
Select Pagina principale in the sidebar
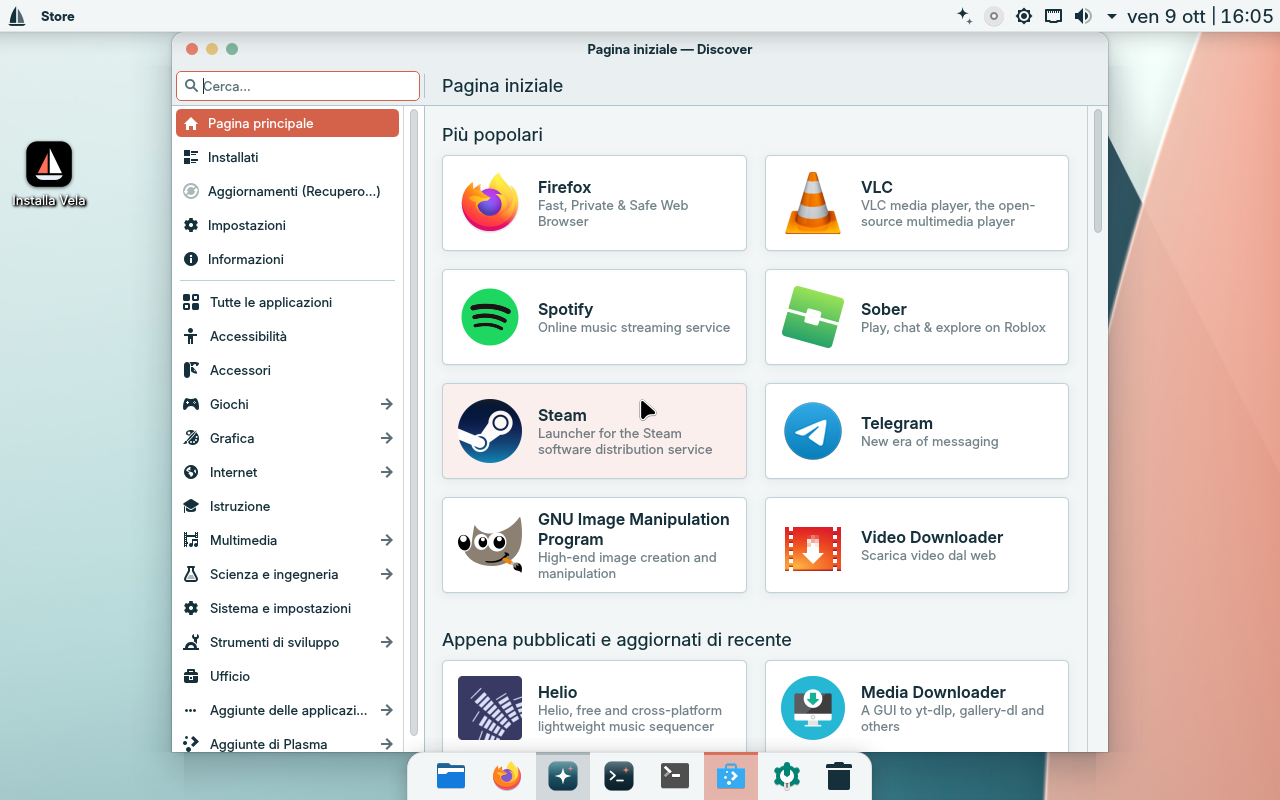(288, 123)
